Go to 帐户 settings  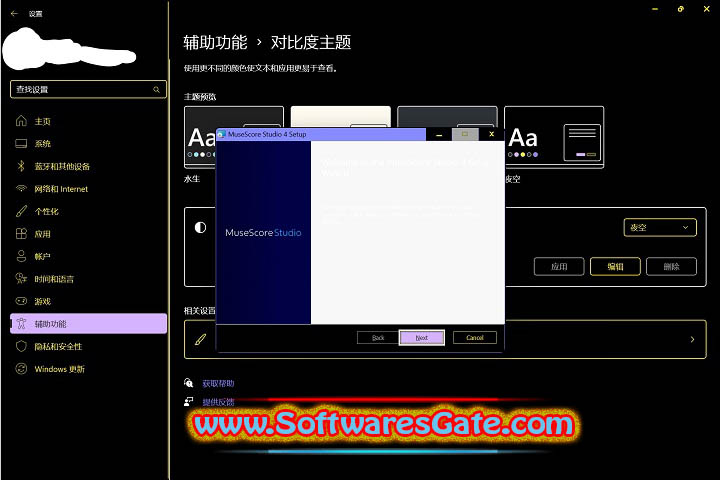point(88,256)
